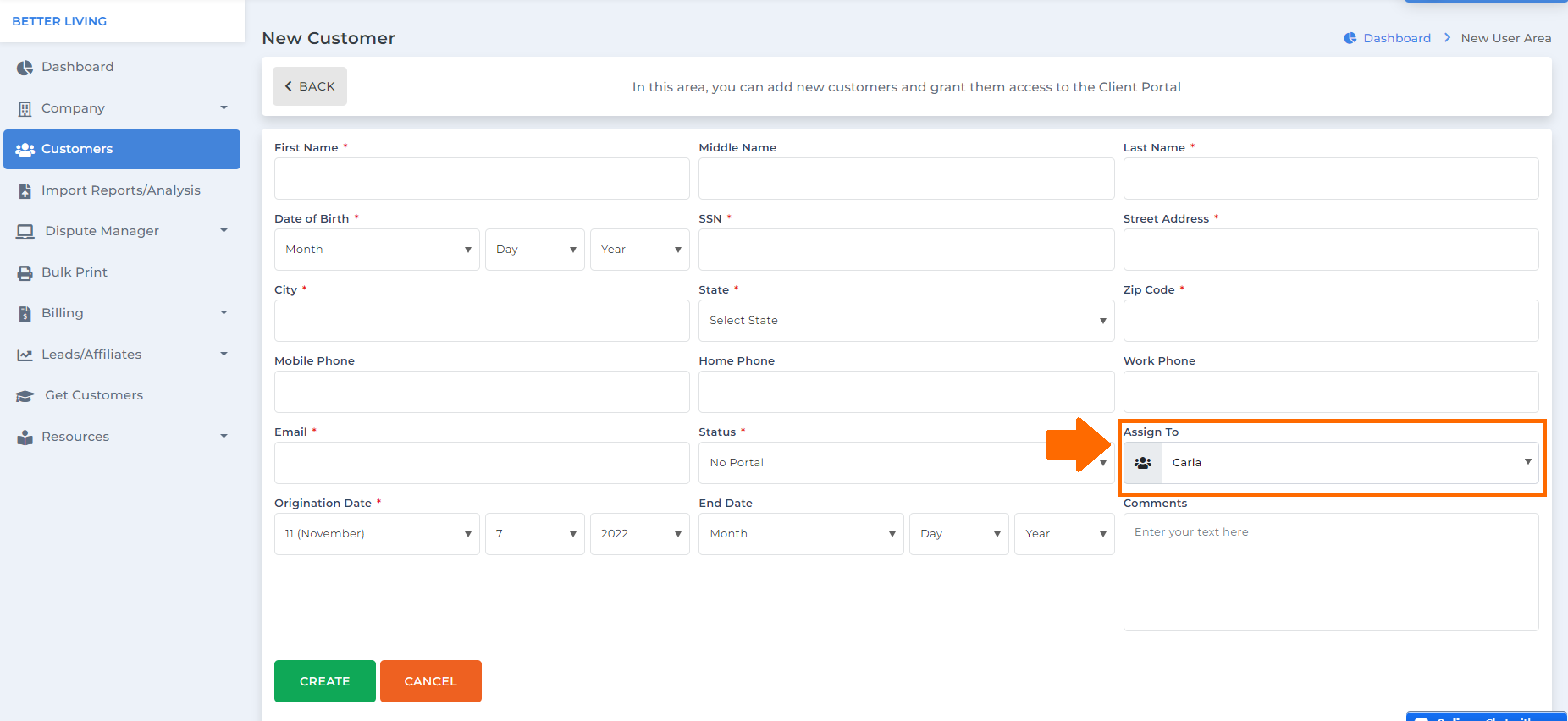Click the Import Reports file icon
The height and width of the screenshot is (721, 1568).
(25, 191)
